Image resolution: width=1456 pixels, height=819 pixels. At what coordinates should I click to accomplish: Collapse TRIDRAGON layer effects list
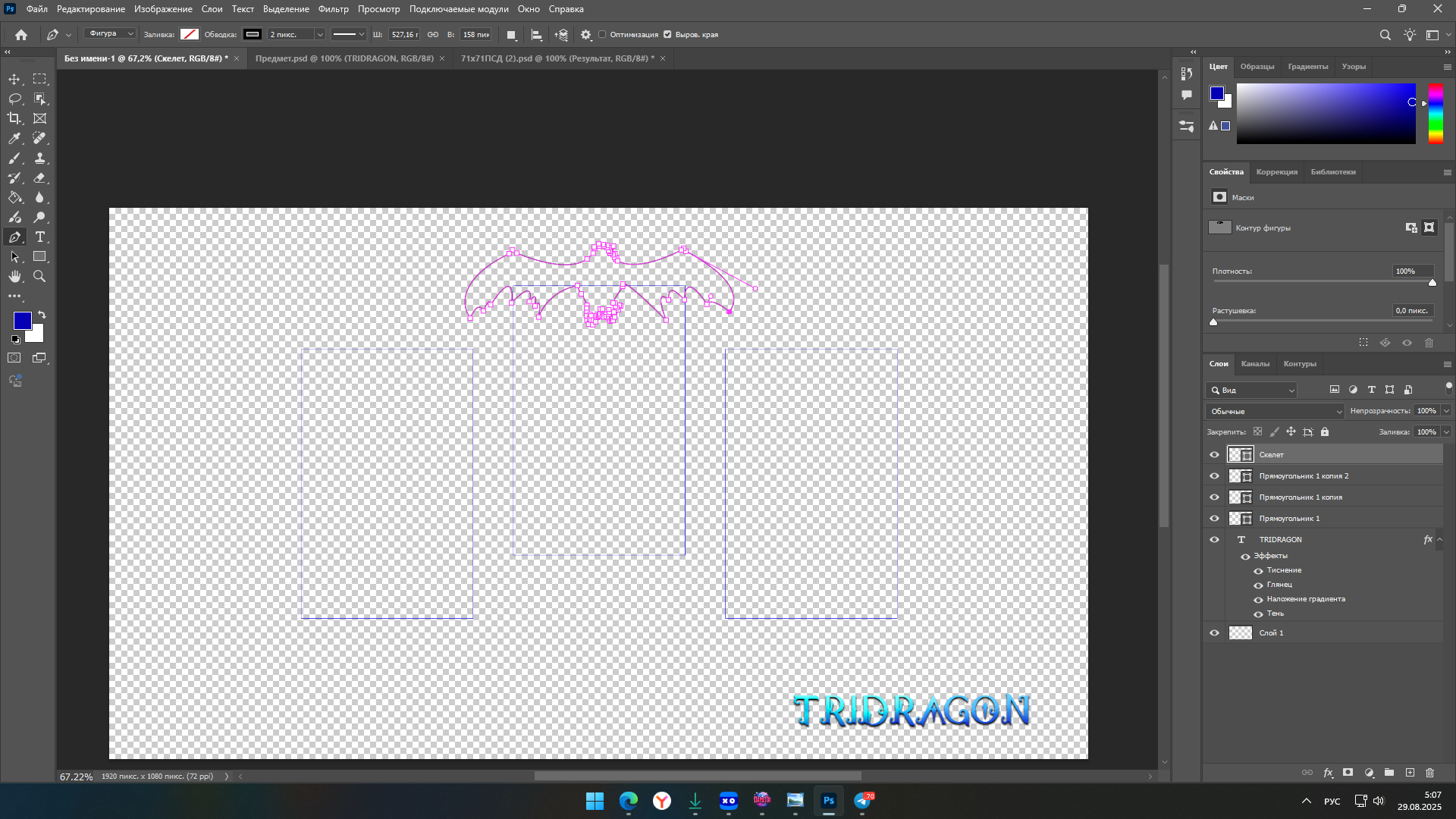[1439, 540]
